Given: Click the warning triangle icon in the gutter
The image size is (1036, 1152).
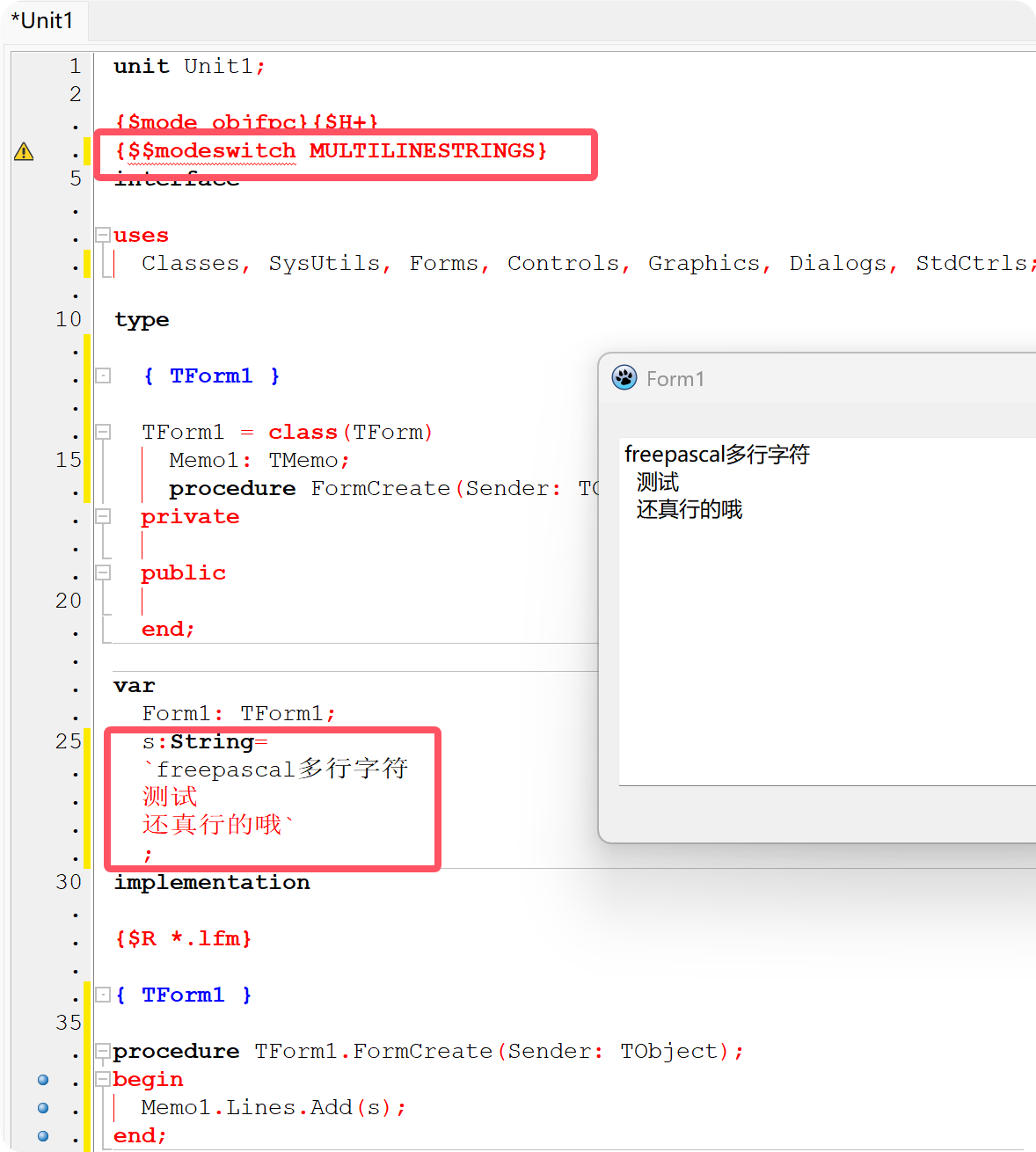Looking at the screenshot, I should point(25,151).
